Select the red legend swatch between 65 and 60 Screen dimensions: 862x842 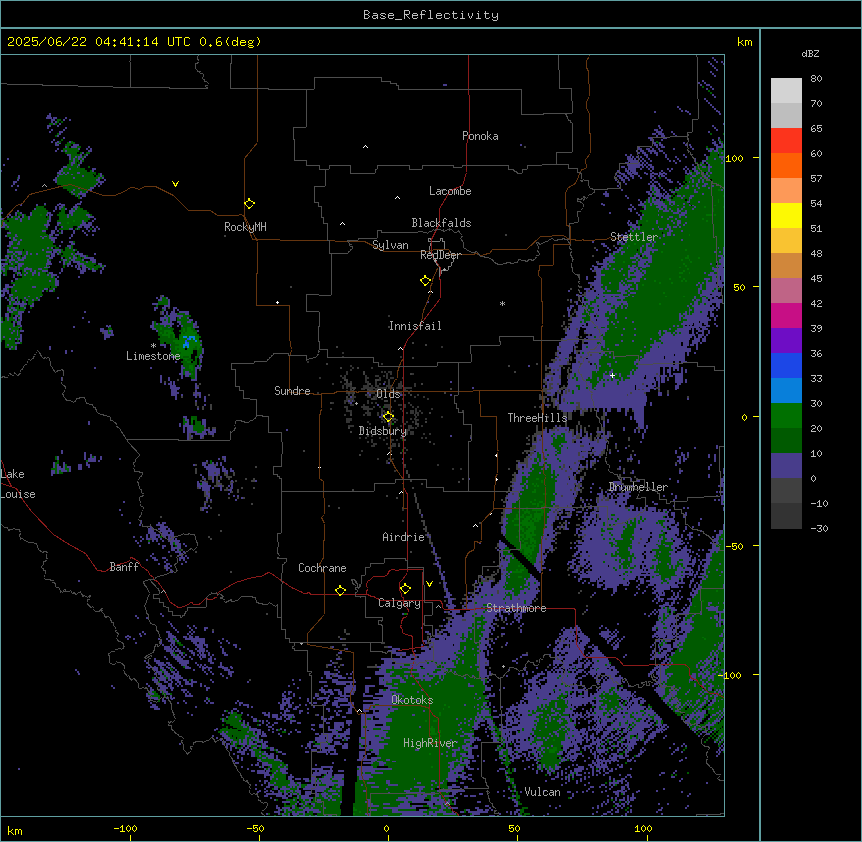click(x=786, y=141)
